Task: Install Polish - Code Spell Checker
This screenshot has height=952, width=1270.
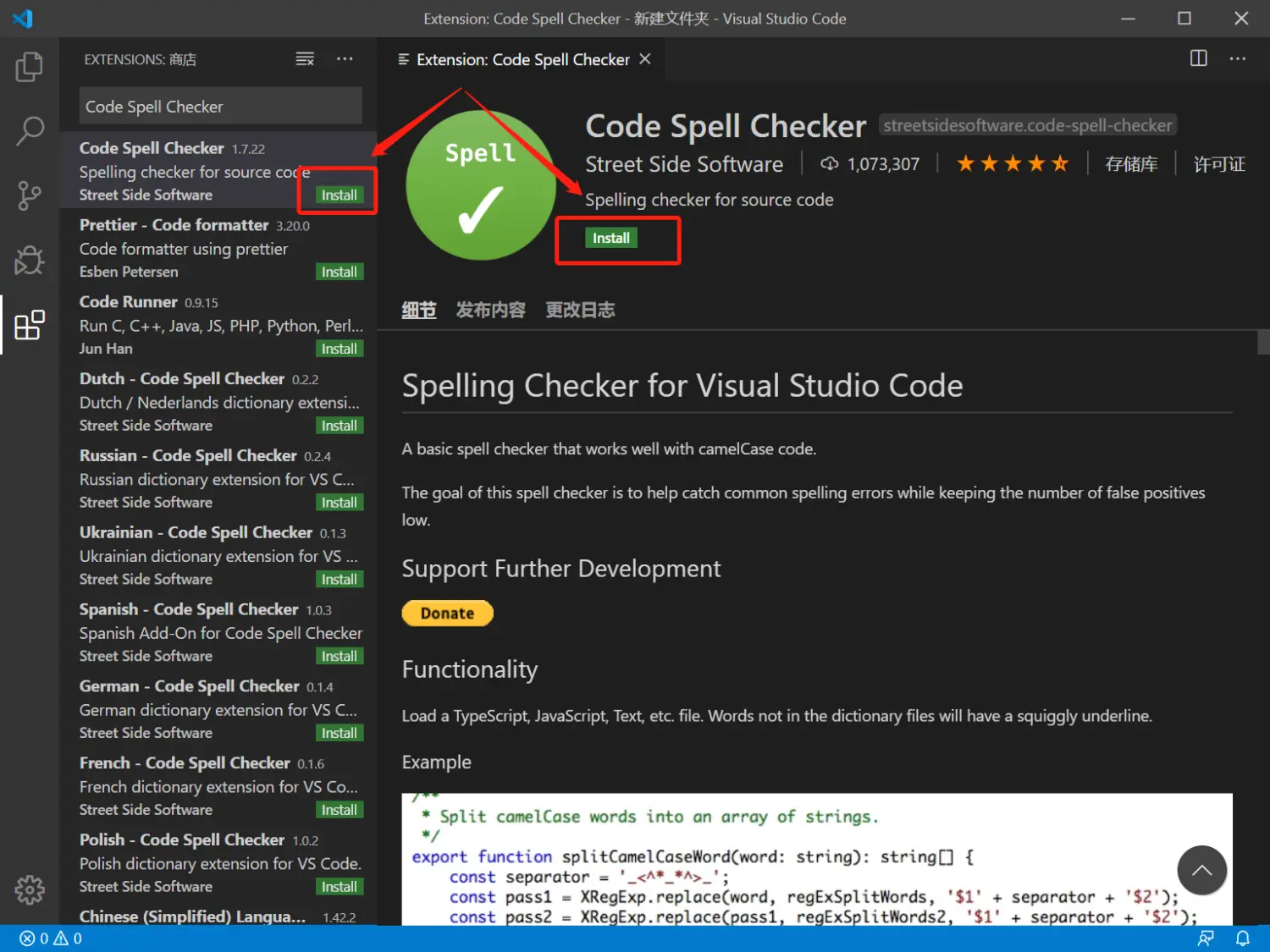Action: 339,887
